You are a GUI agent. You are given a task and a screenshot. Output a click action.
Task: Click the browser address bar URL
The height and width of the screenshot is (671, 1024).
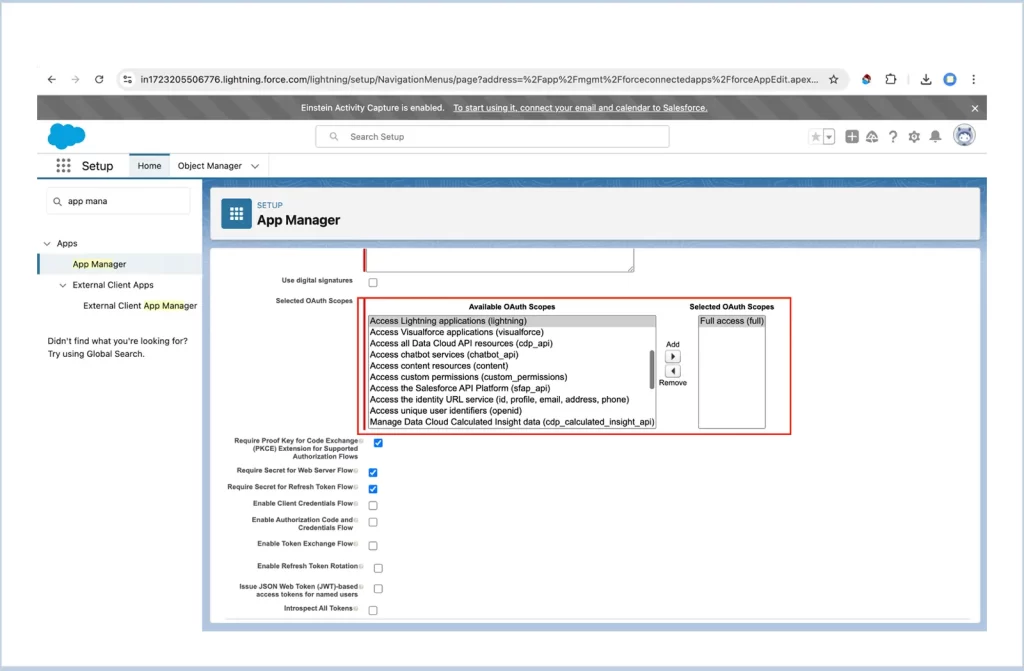[479, 79]
